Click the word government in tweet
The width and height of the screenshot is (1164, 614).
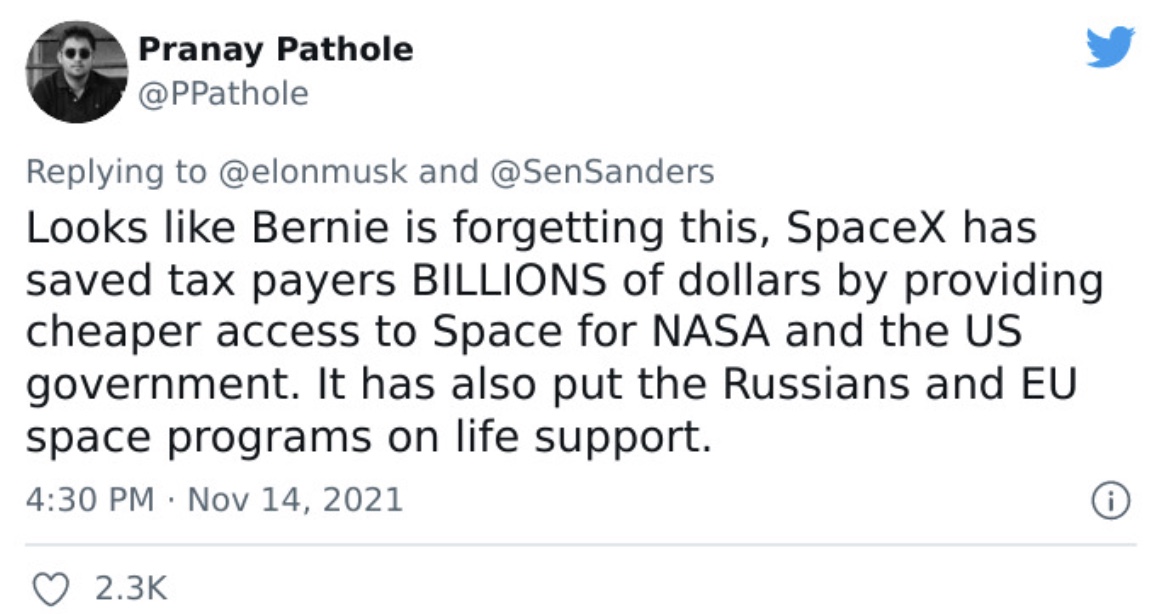pyautogui.click(x=157, y=386)
